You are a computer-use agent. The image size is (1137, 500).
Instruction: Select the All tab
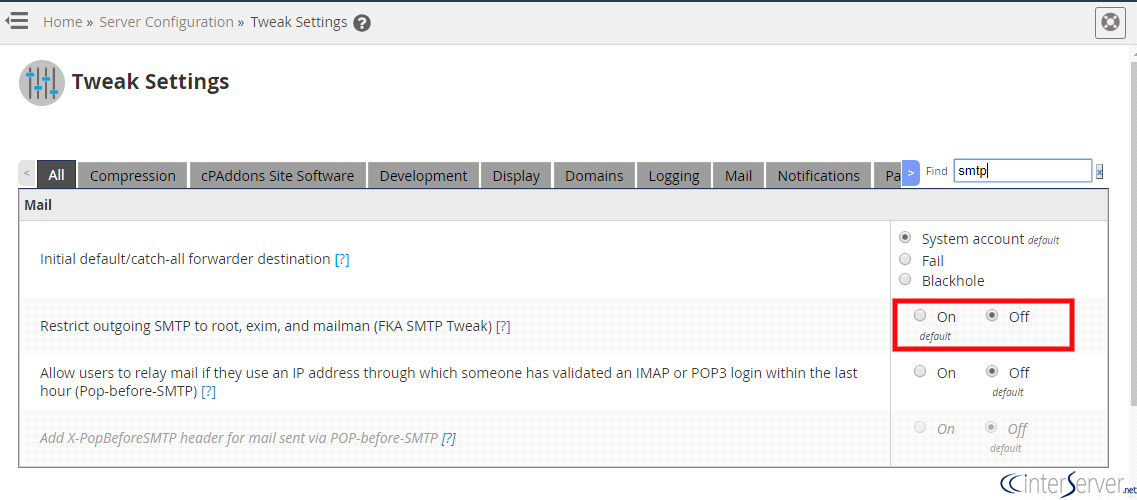click(x=57, y=175)
